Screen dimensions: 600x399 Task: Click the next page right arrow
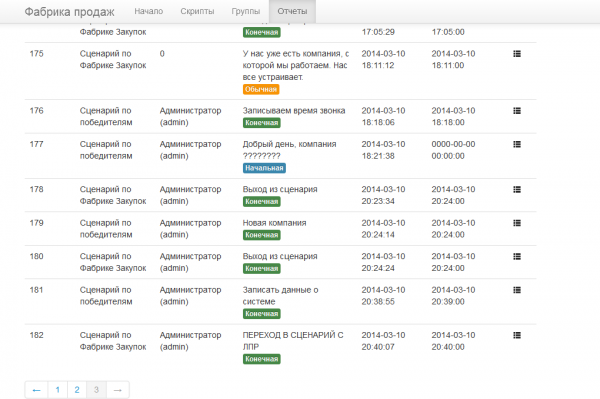[118, 390]
